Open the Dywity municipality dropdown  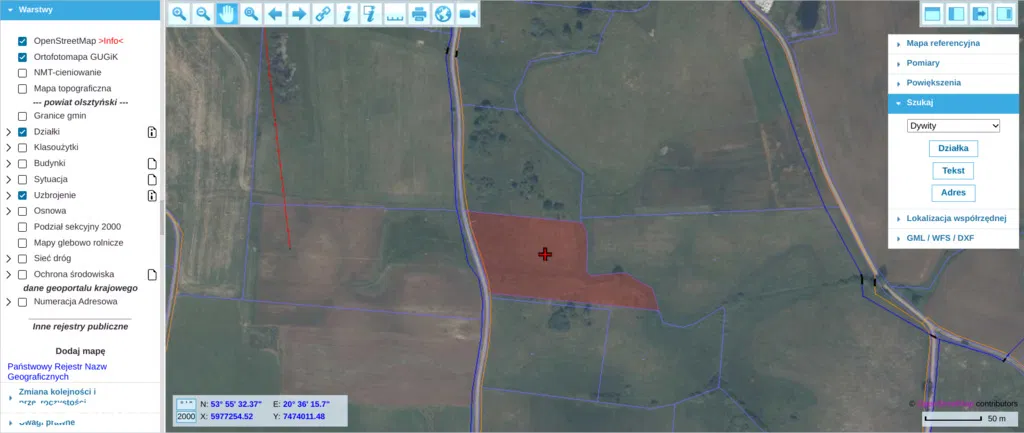[953, 126]
